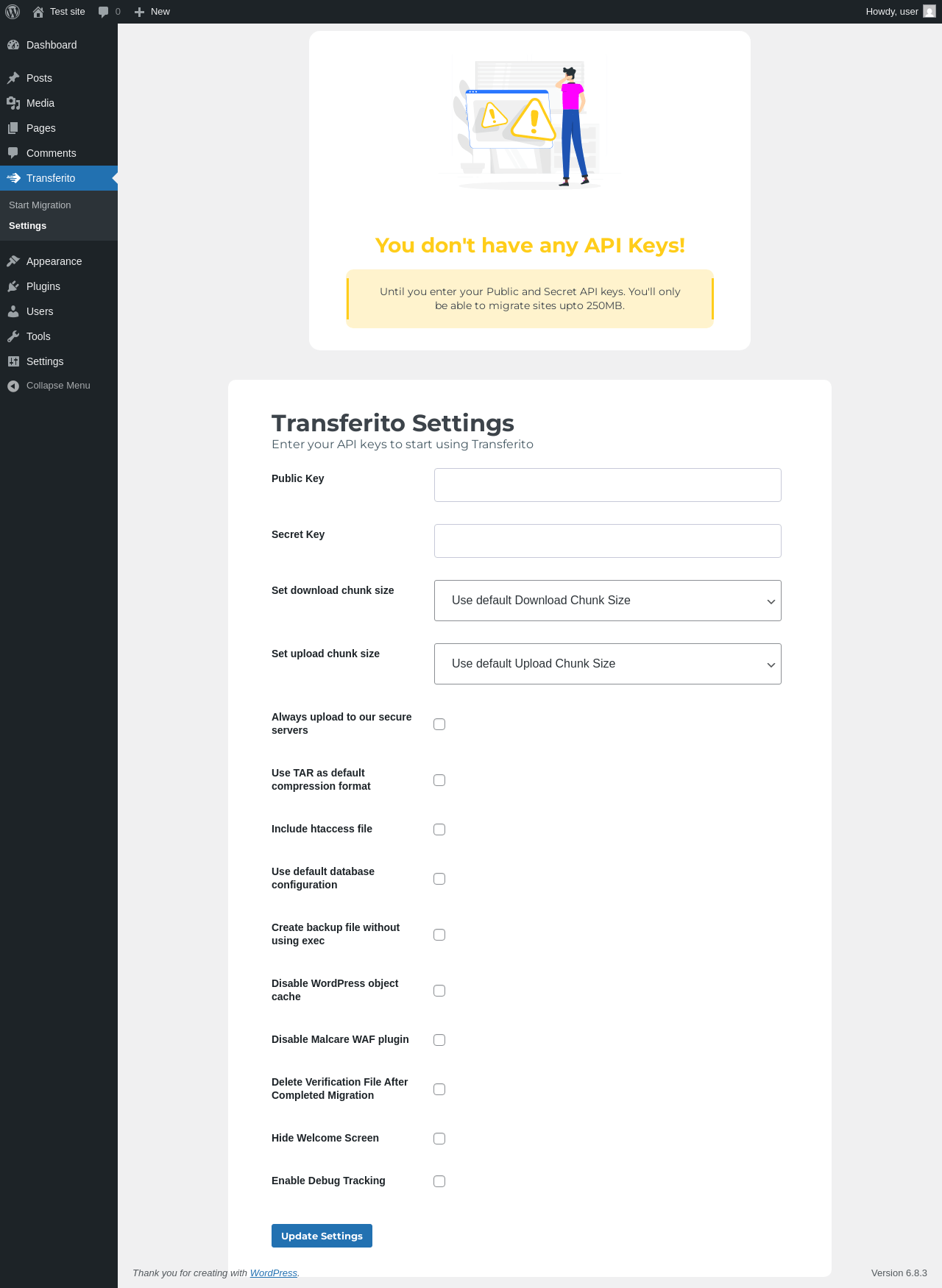Image resolution: width=942 pixels, height=1288 pixels.
Task: Open the download chunk size dropdown
Action: pos(608,601)
